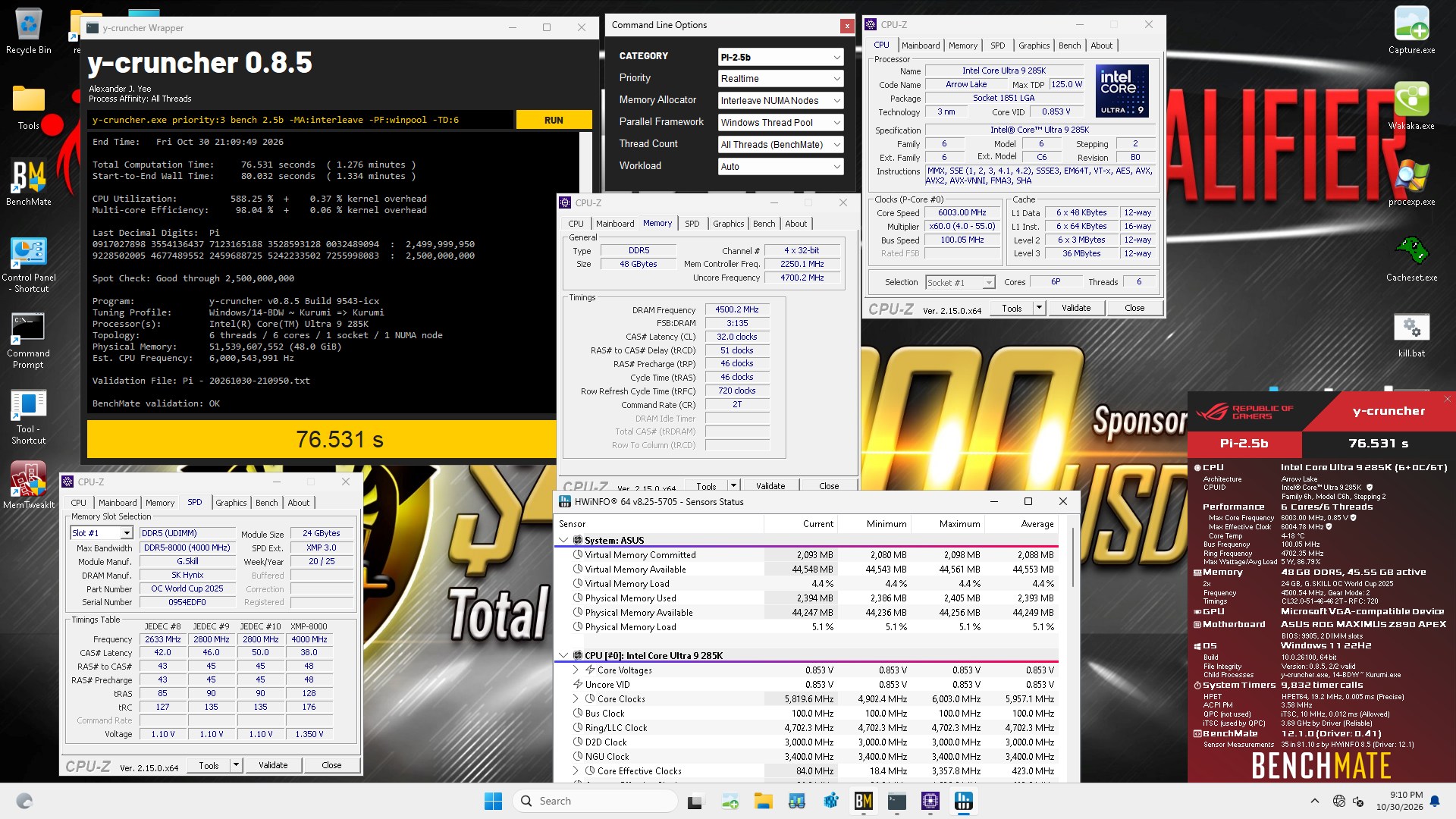
Task: Expand Core Effective Clocks in HWiNFO
Action: [576, 771]
